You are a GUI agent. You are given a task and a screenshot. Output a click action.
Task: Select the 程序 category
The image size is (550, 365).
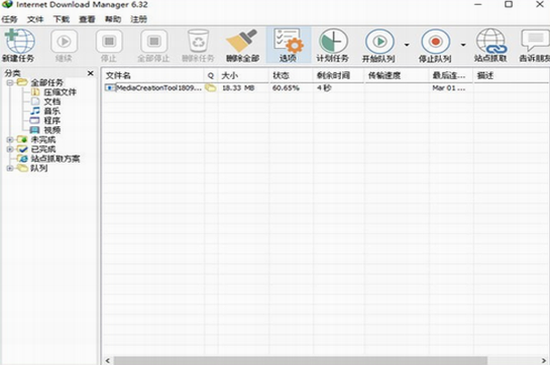[52, 121]
